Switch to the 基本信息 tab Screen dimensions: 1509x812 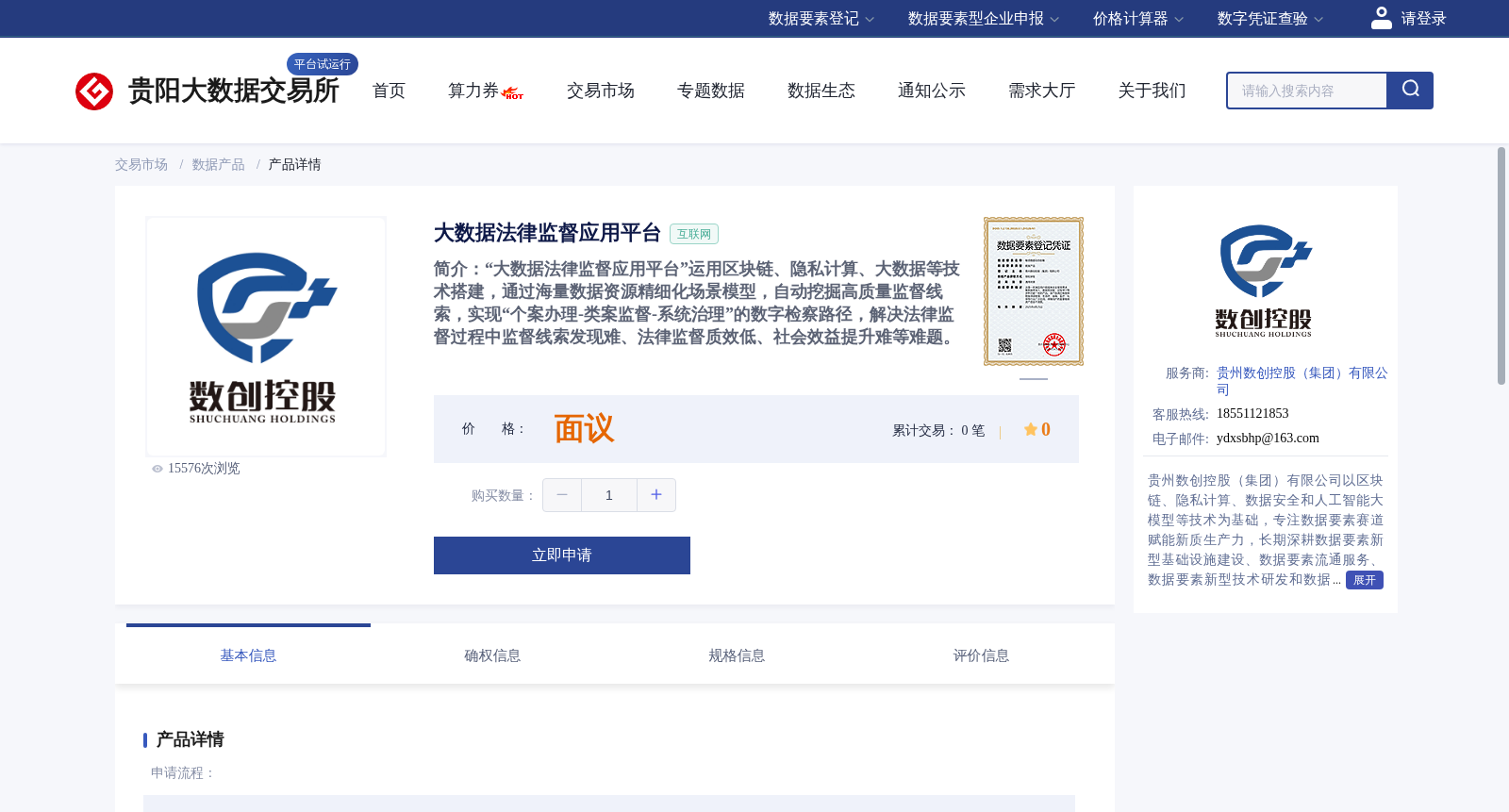click(248, 655)
